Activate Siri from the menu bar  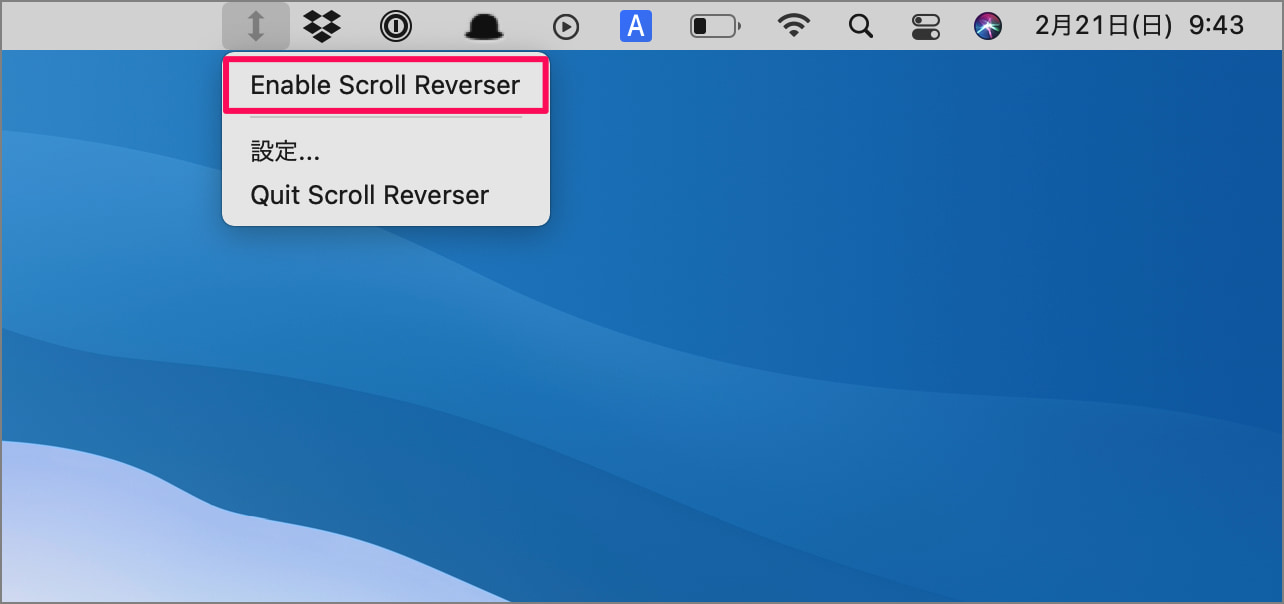click(x=988, y=26)
